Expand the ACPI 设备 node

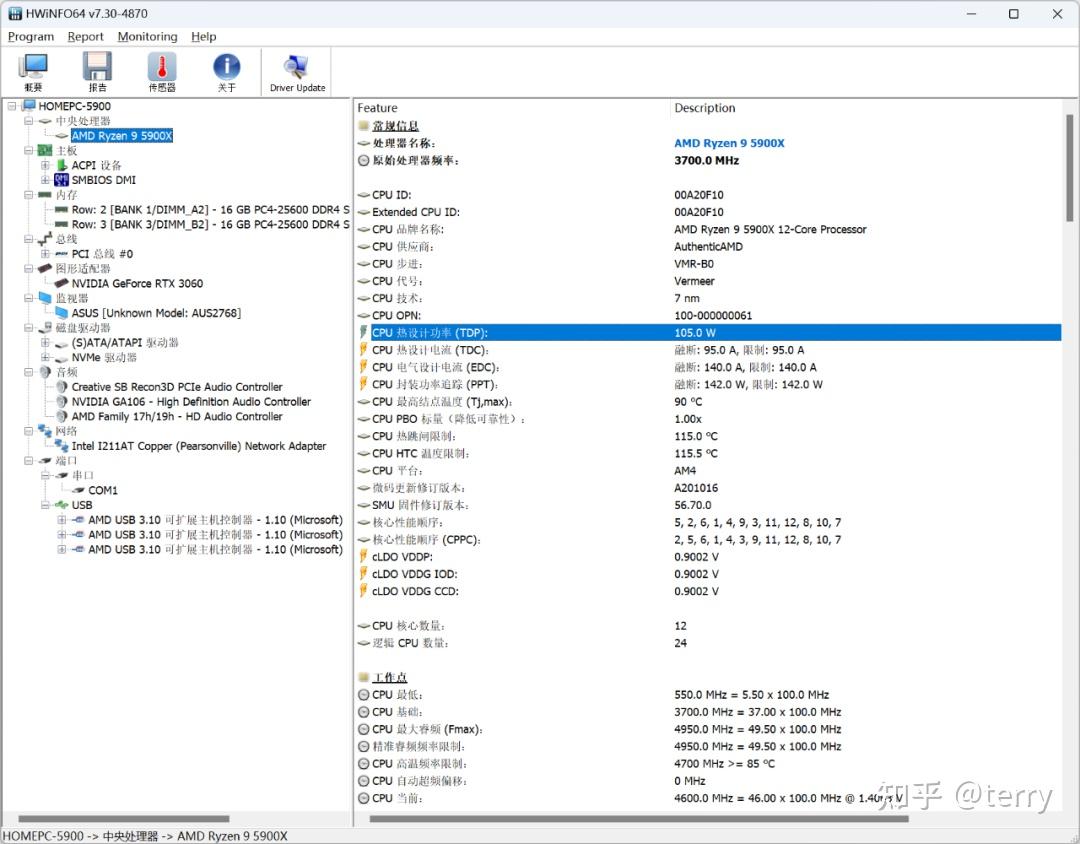(45, 165)
